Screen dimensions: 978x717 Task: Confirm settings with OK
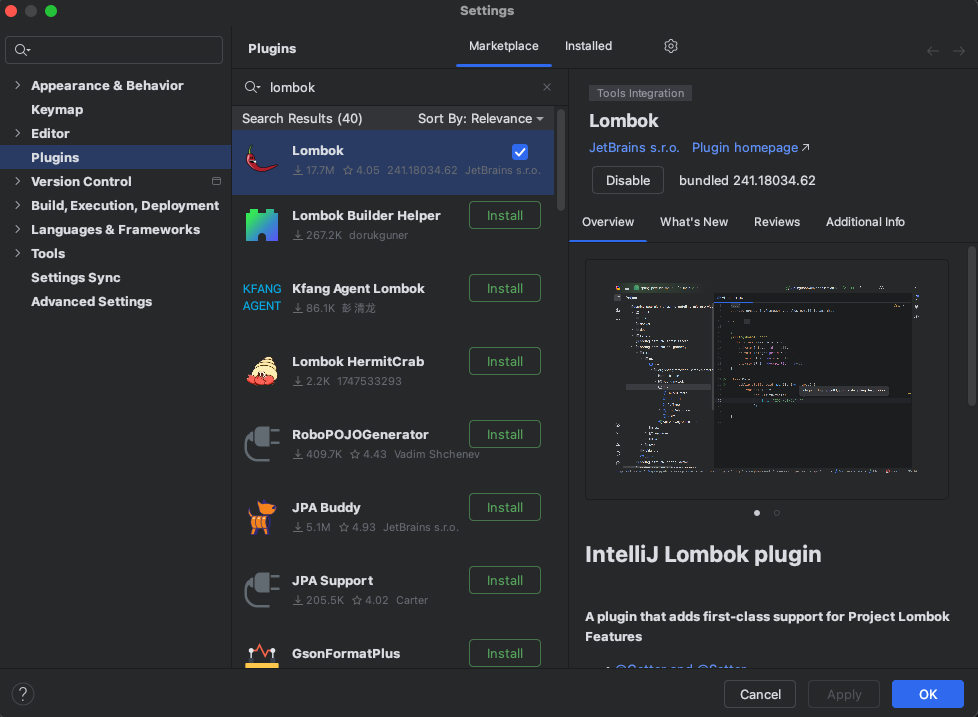[x=927, y=694]
